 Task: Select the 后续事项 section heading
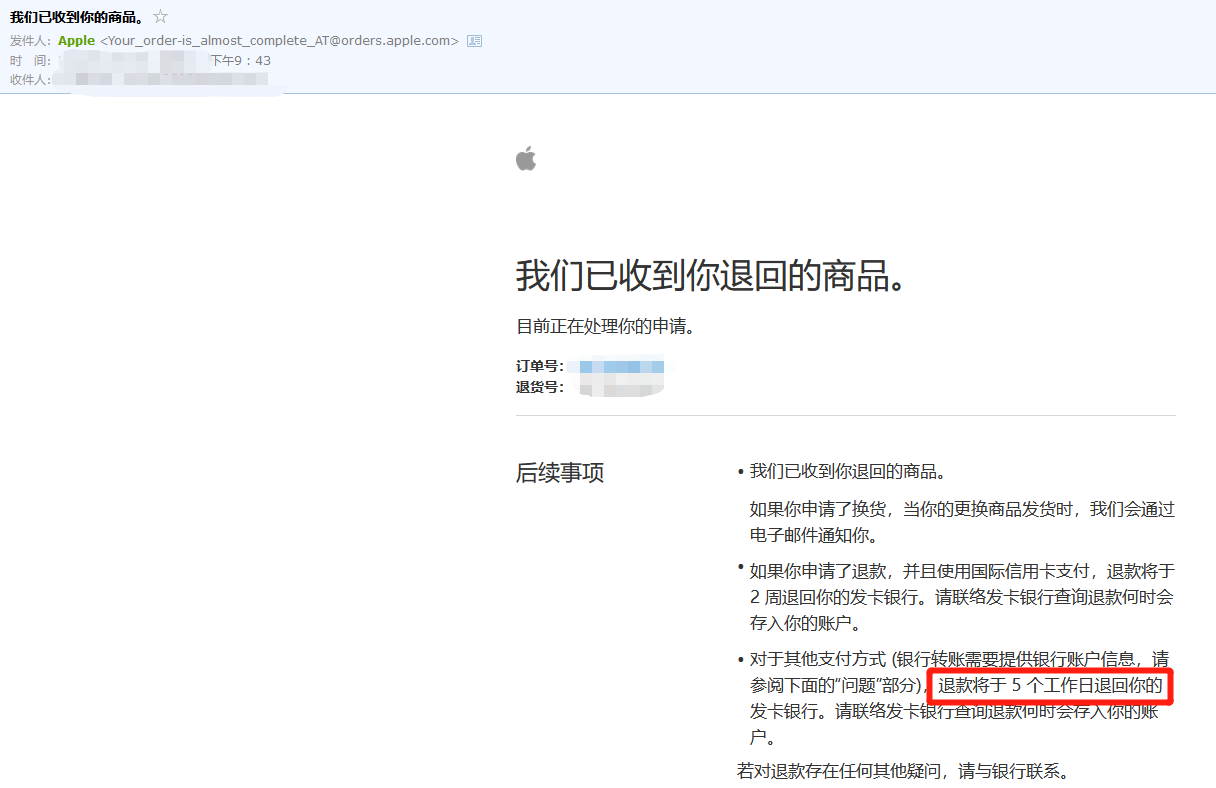tap(562, 472)
